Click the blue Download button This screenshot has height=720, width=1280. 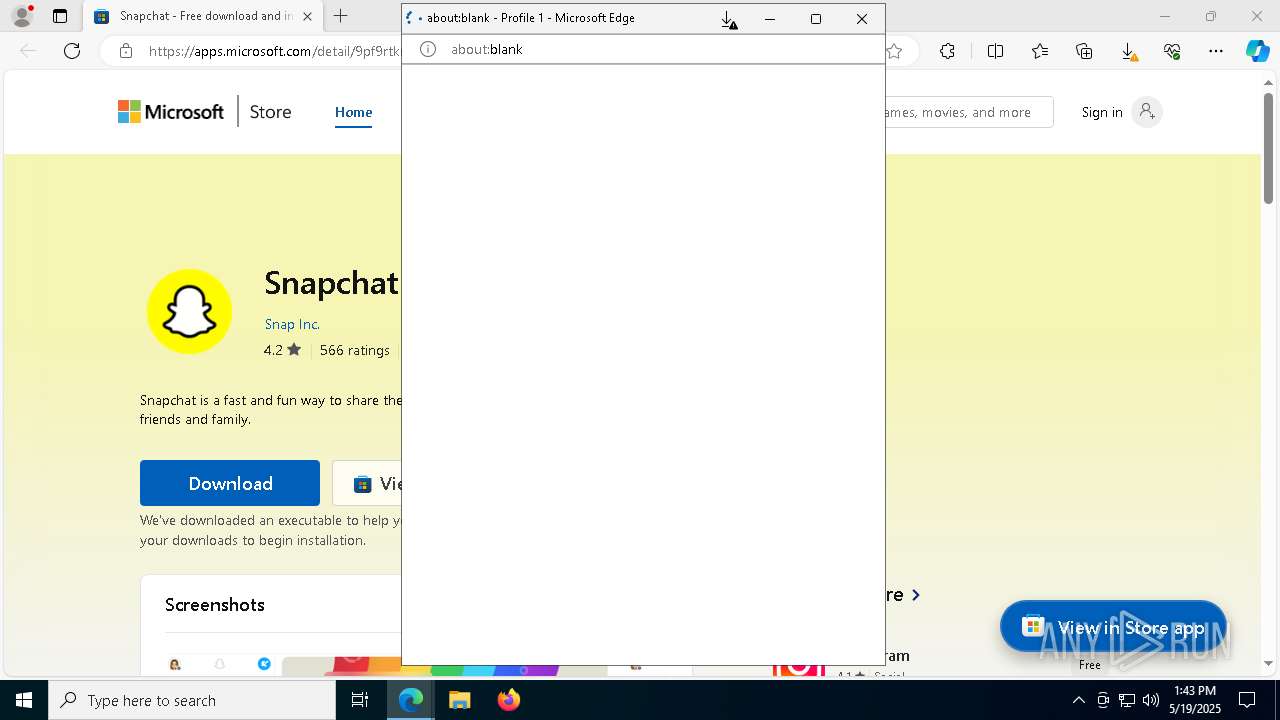pyautogui.click(x=230, y=483)
